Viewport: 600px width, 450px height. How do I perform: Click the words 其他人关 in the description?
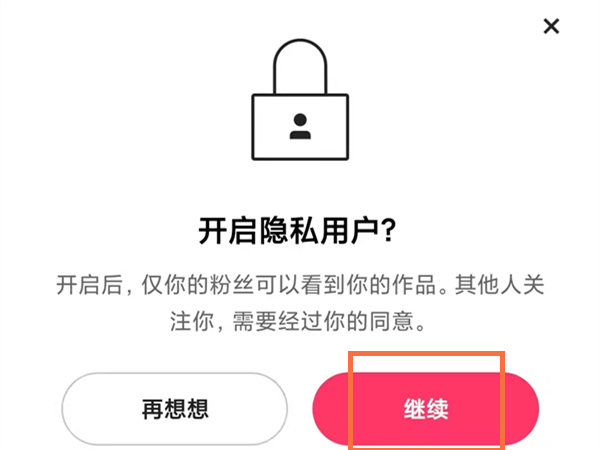pyautogui.click(x=499, y=285)
